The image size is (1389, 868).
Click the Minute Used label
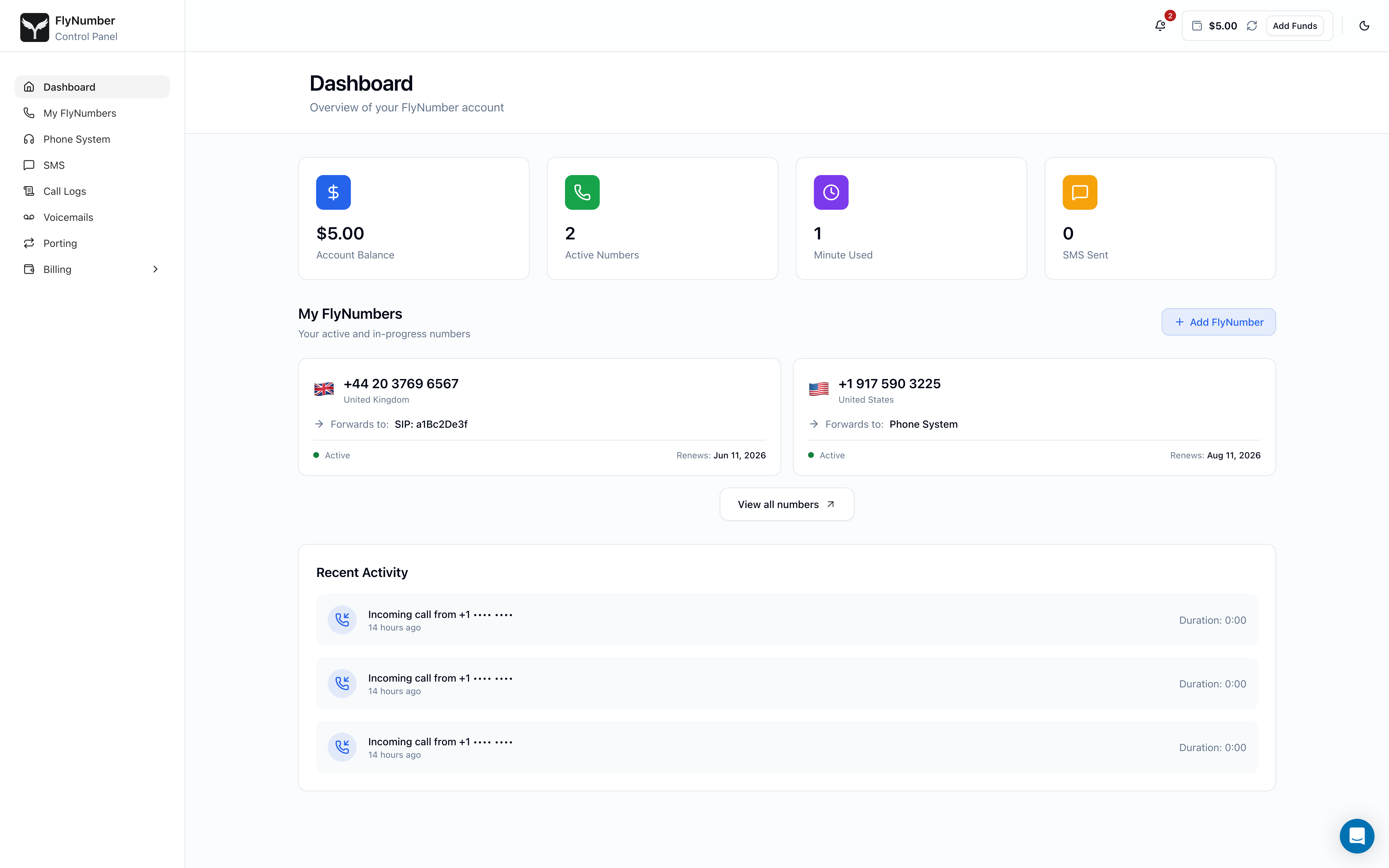tap(843, 255)
